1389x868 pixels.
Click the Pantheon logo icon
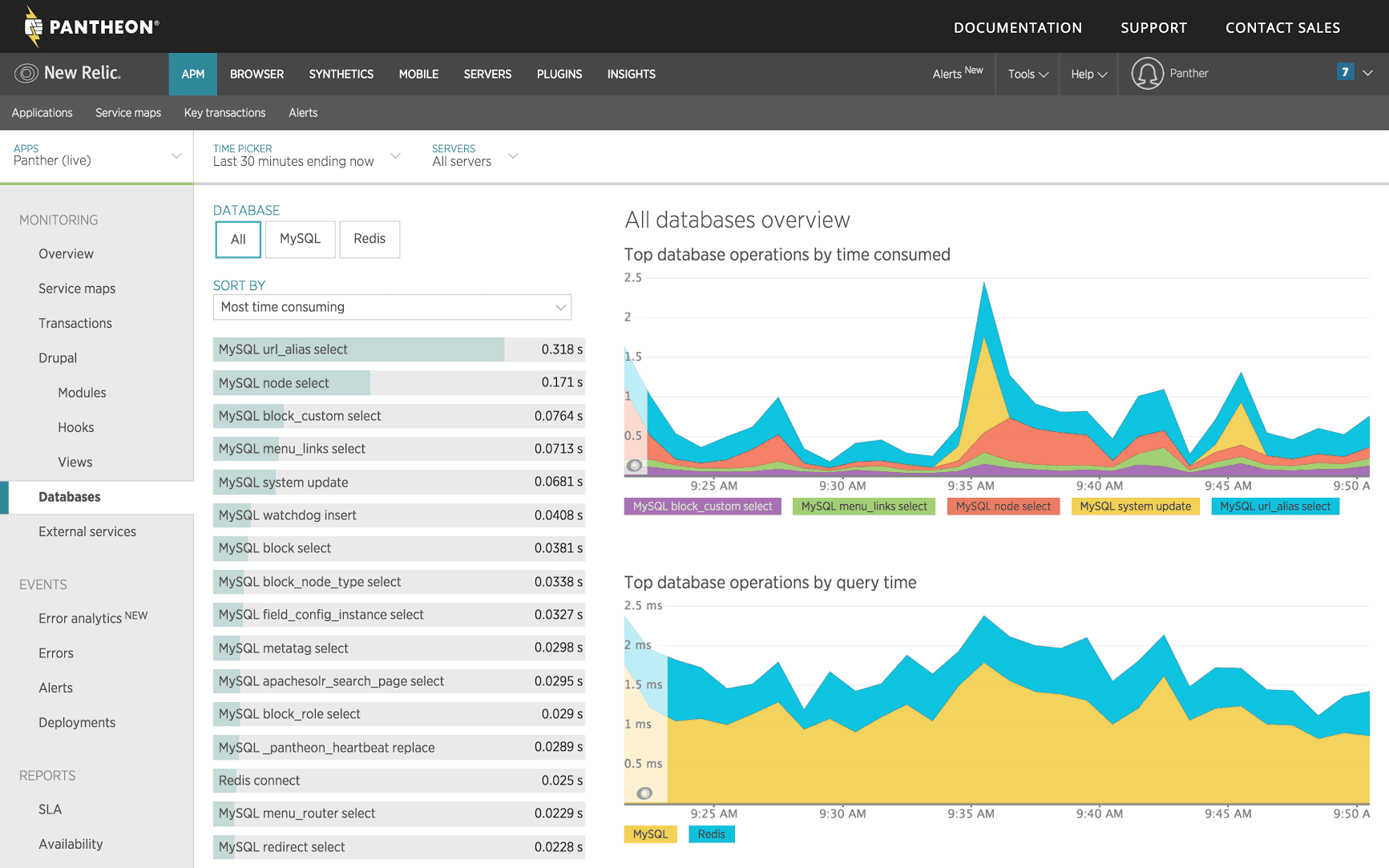[33, 26]
